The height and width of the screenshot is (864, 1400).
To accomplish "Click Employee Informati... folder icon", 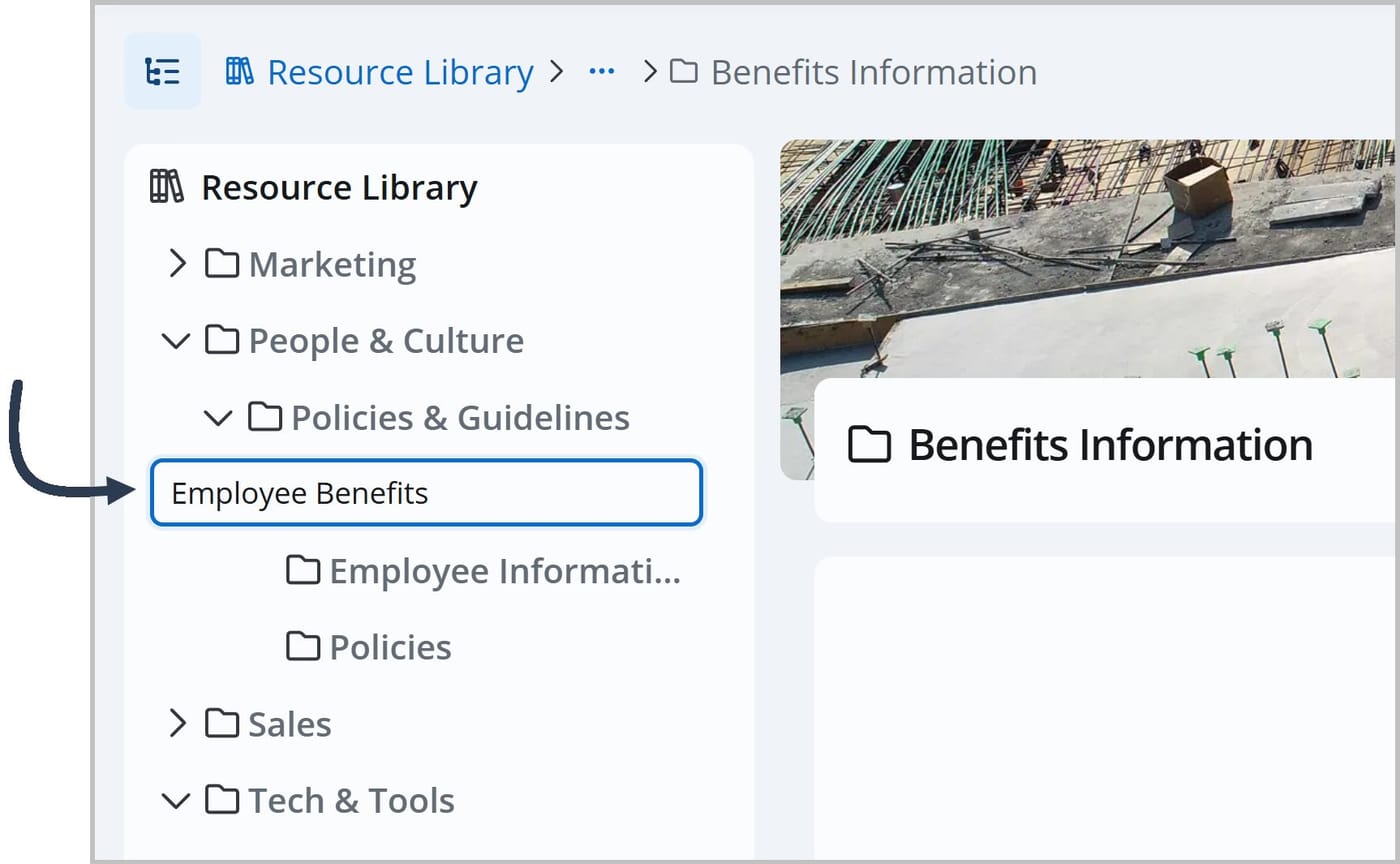I will (x=304, y=570).
